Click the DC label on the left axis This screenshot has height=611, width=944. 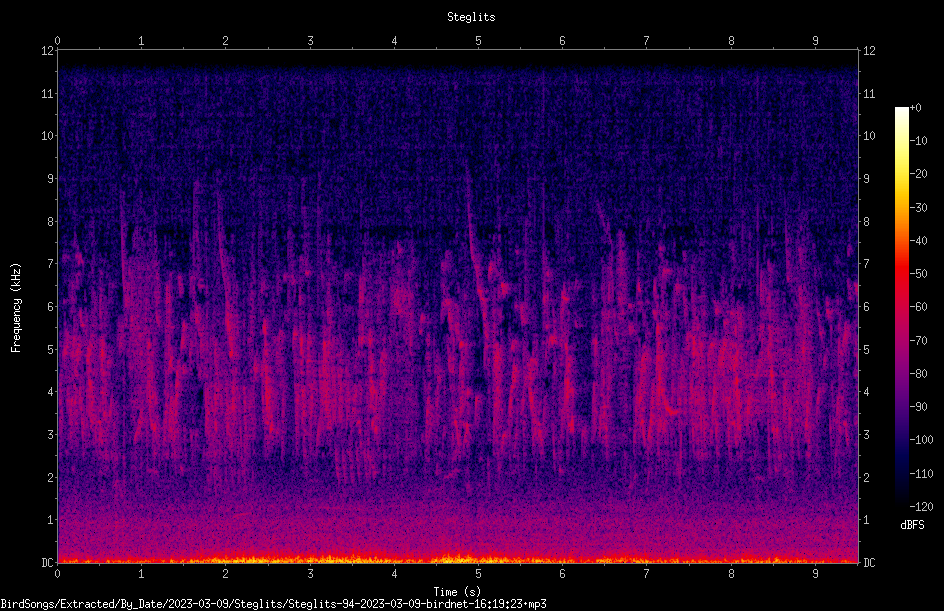(x=48, y=562)
